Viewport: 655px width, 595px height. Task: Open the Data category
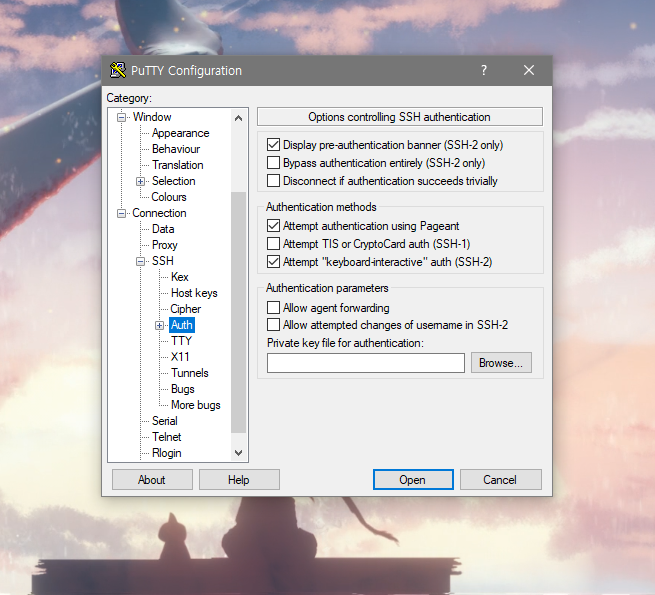tap(163, 229)
